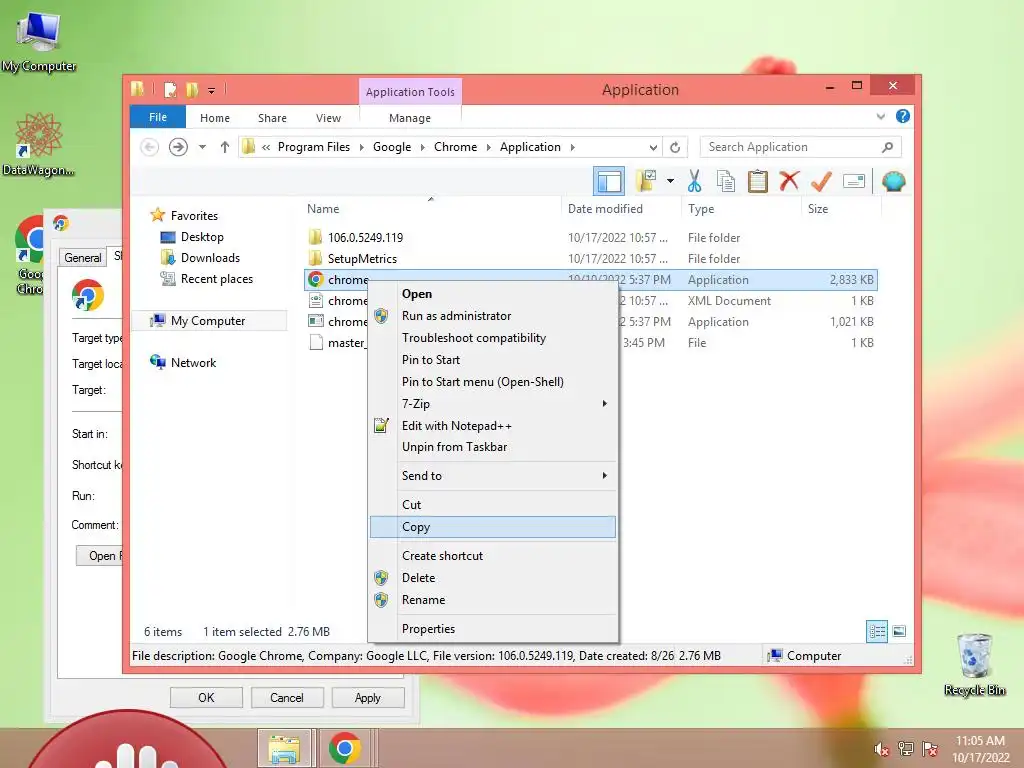The image size is (1024, 768).
Task: Click the Refresh button in address bar
Action: [x=675, y=148]
